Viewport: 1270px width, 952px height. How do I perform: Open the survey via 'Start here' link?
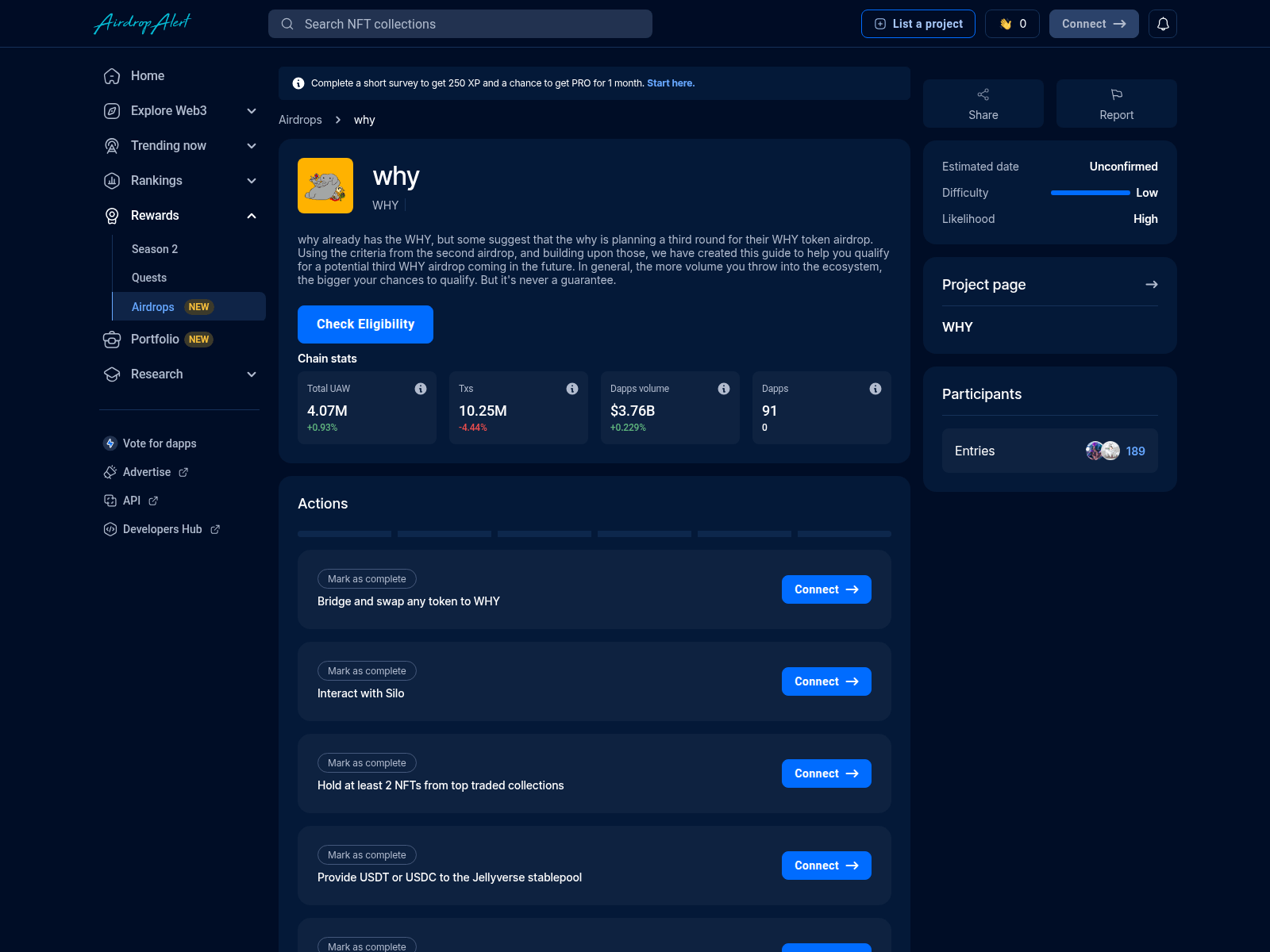pos(669,83)
